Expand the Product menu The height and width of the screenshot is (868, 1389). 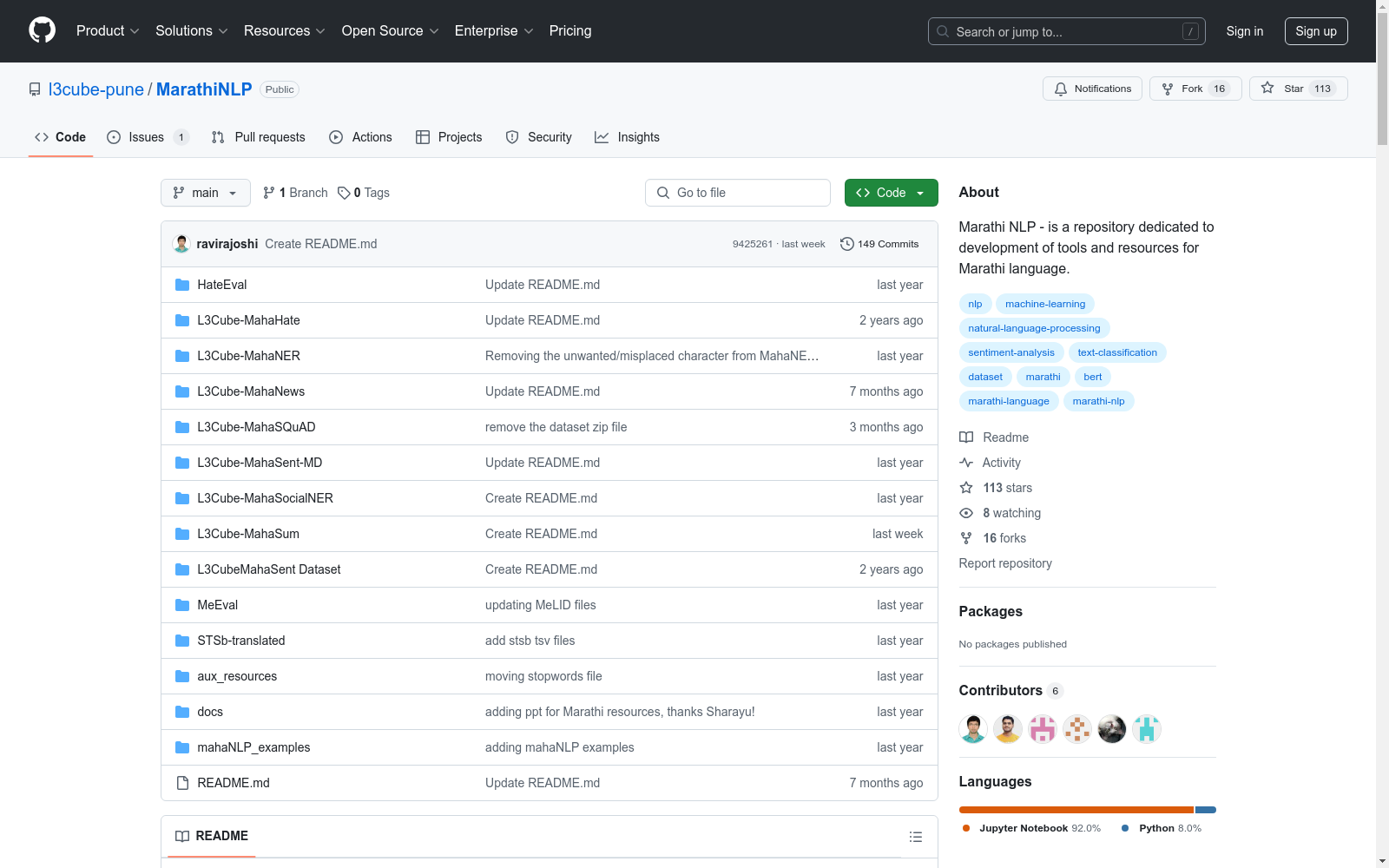tap(108, 31)
